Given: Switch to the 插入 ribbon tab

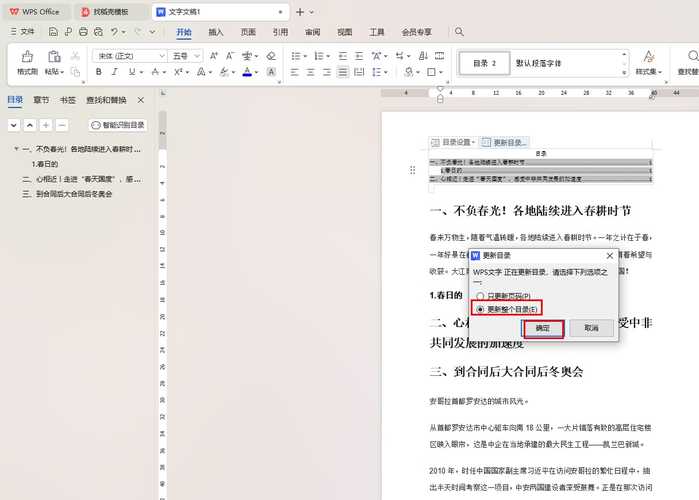Looking at the screenshot, I should (x=216, y=32).
